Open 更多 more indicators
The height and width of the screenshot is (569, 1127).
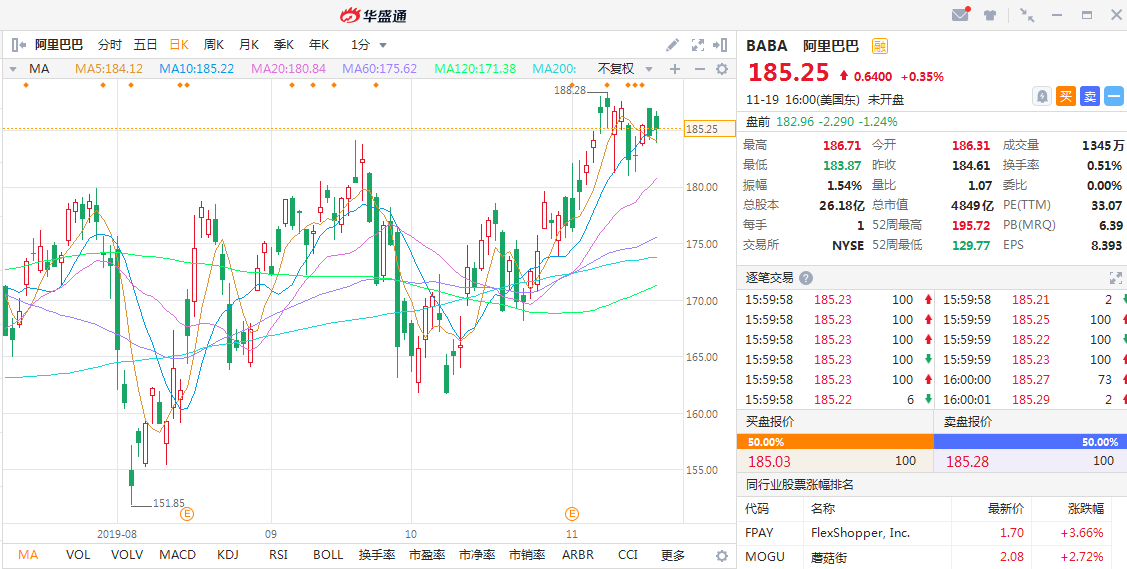click(x=673, y=555)
